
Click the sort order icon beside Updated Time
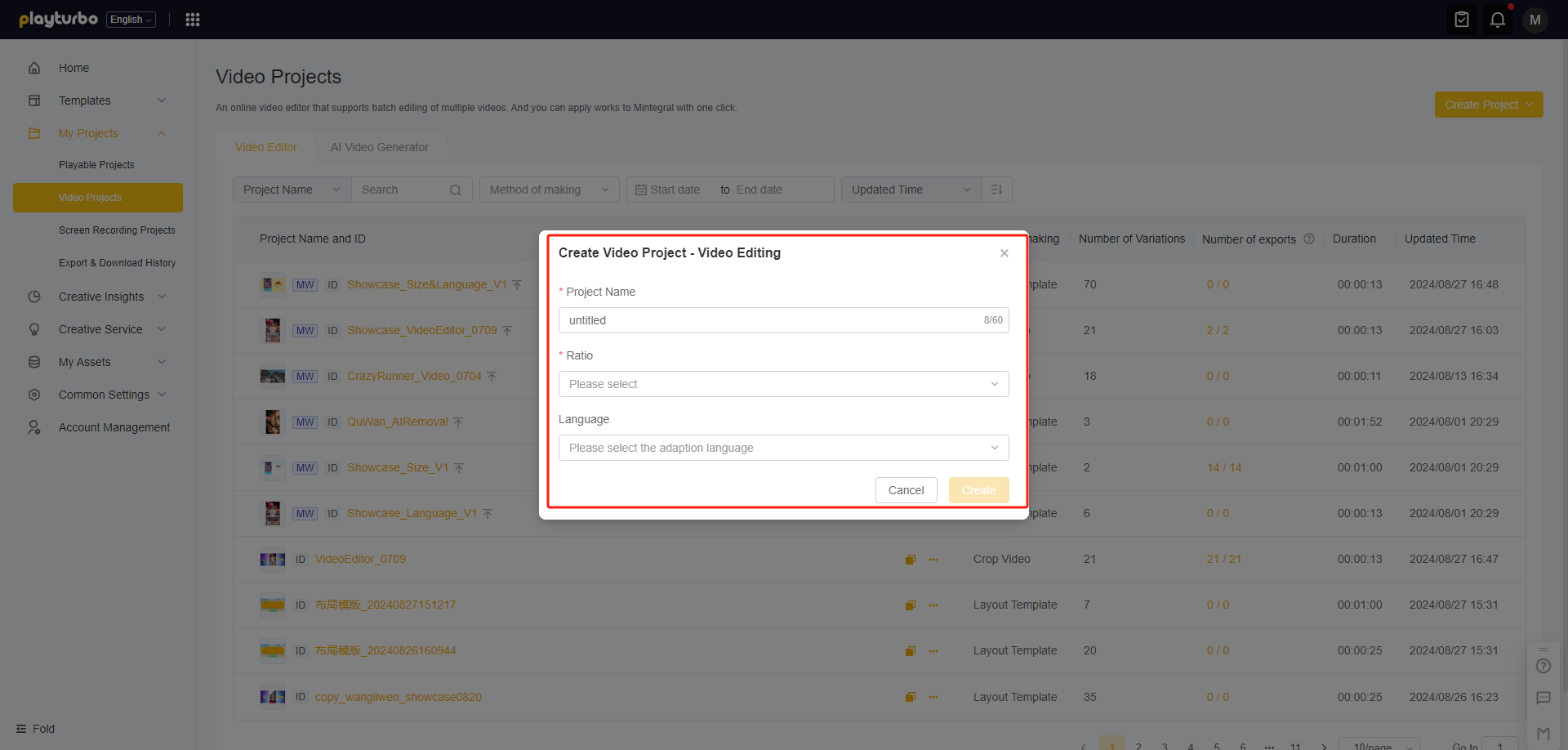(996, 190)
